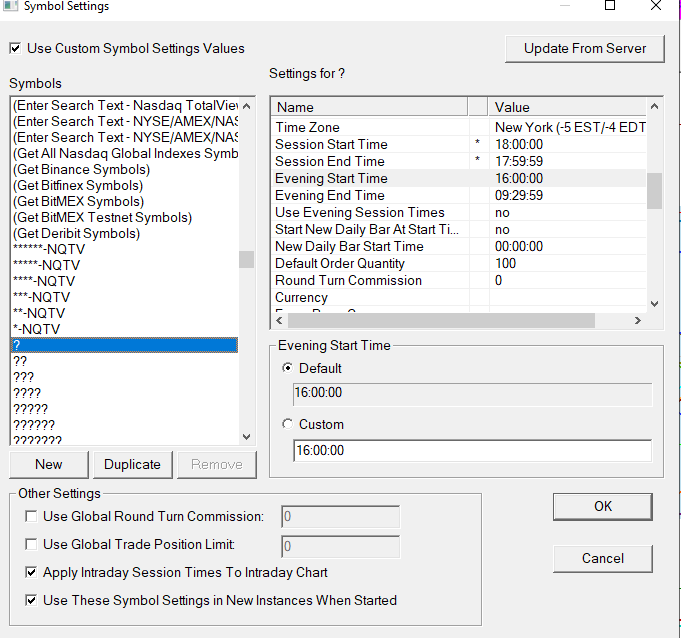Click the New symbol button
This screenshot has width=681, height=638.
[49, 464]
